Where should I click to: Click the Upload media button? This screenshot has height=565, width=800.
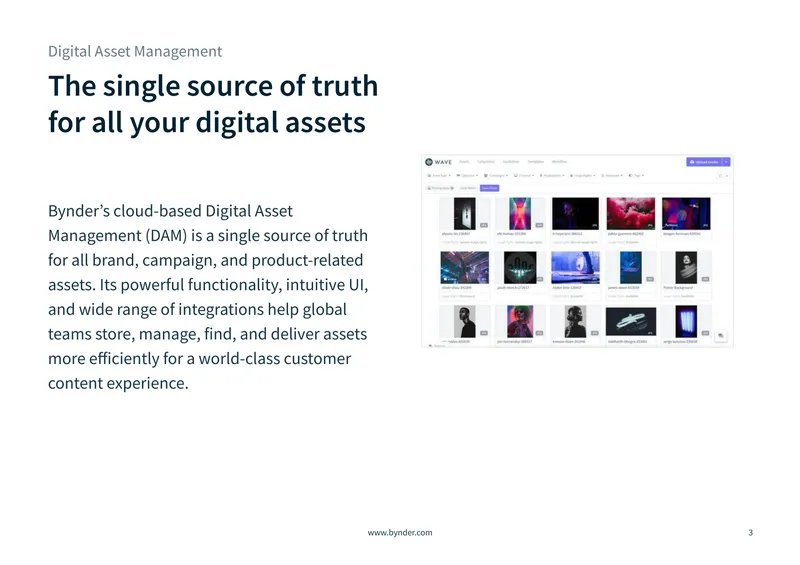(705, 162)
